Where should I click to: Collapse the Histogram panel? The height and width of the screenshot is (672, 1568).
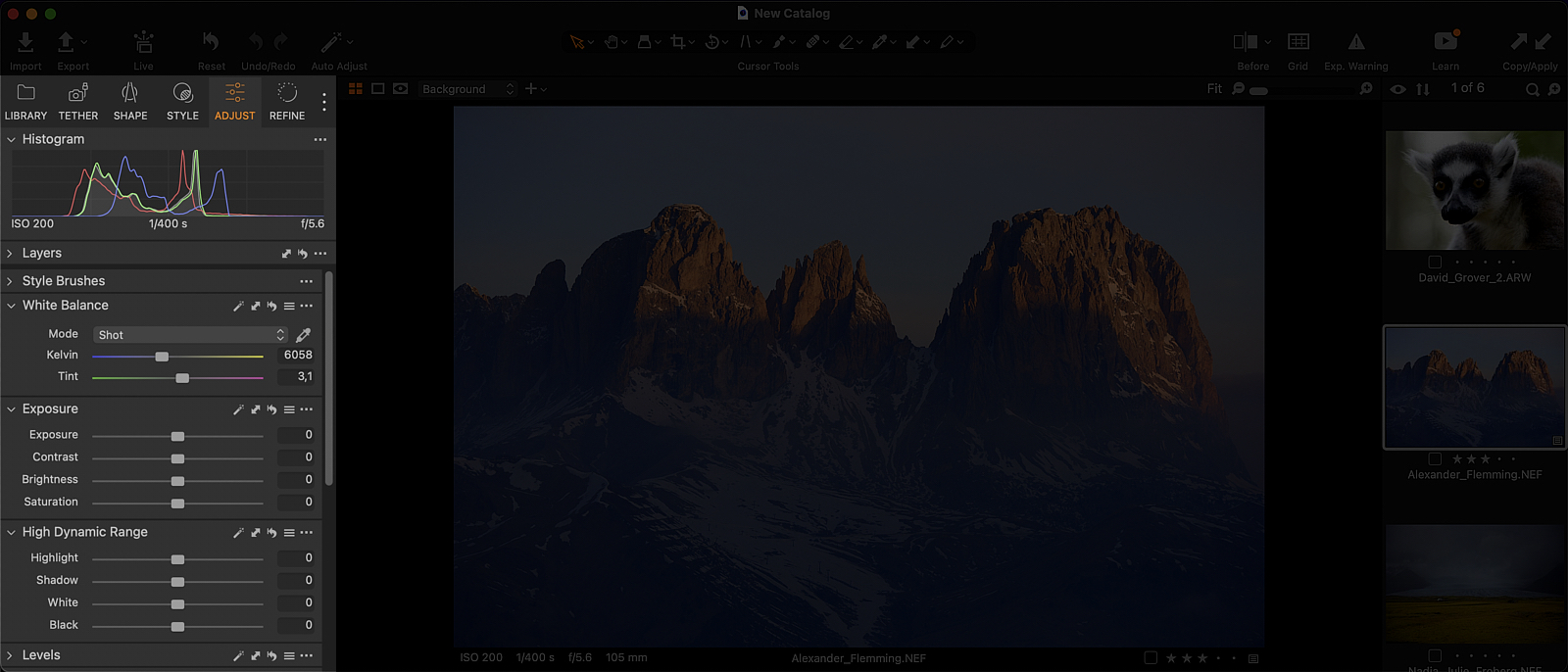coord(12,140)
